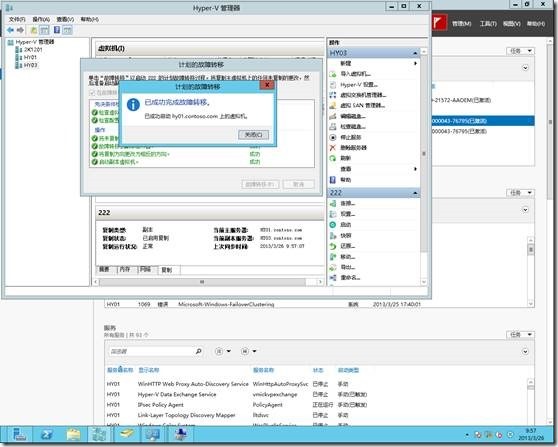Toggle the console tree toolbar icon

coord(44,30)
